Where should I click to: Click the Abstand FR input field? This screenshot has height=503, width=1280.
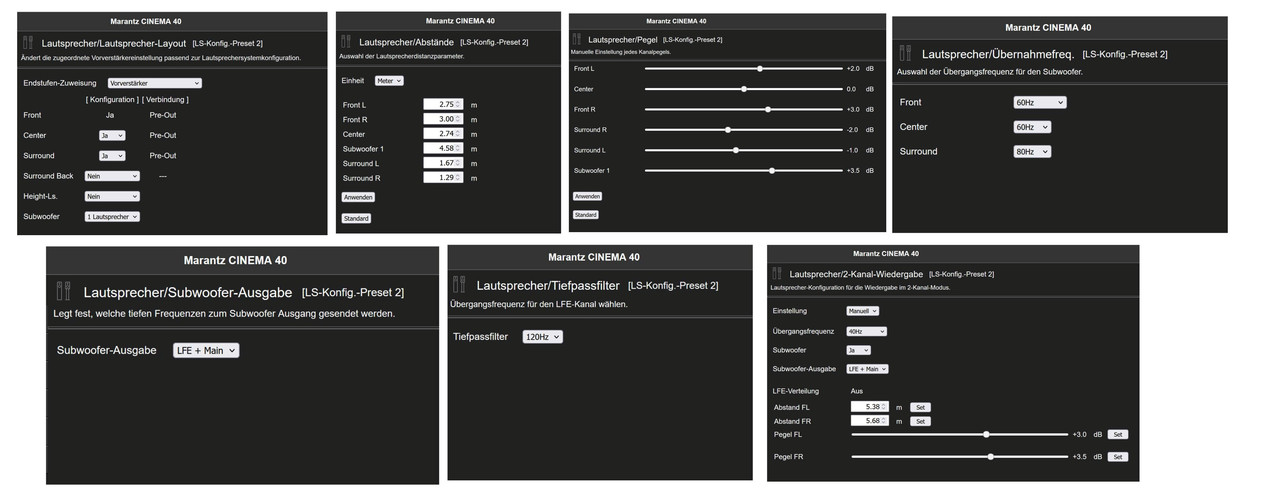click(871, 421)
